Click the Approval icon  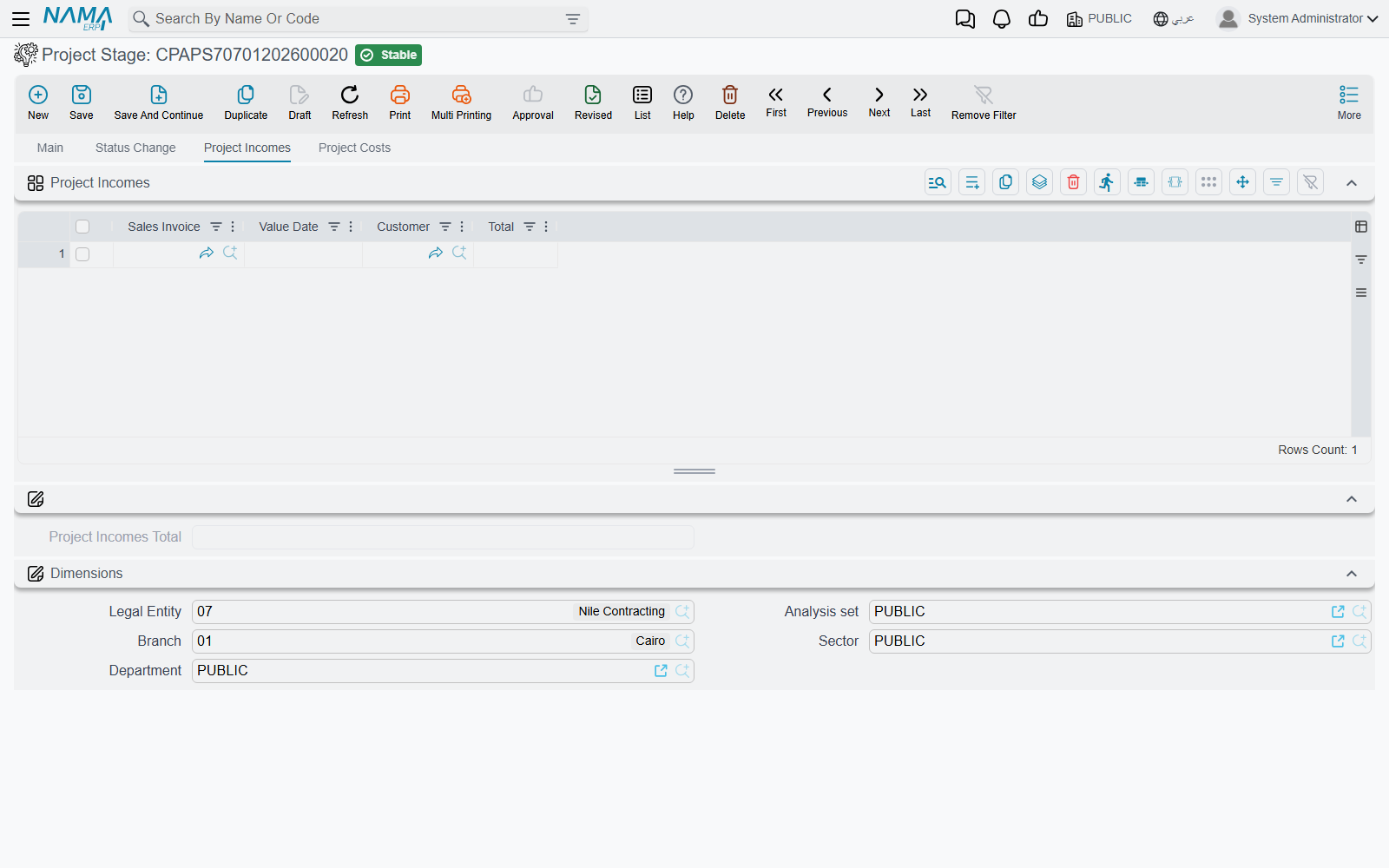[533, 102]
